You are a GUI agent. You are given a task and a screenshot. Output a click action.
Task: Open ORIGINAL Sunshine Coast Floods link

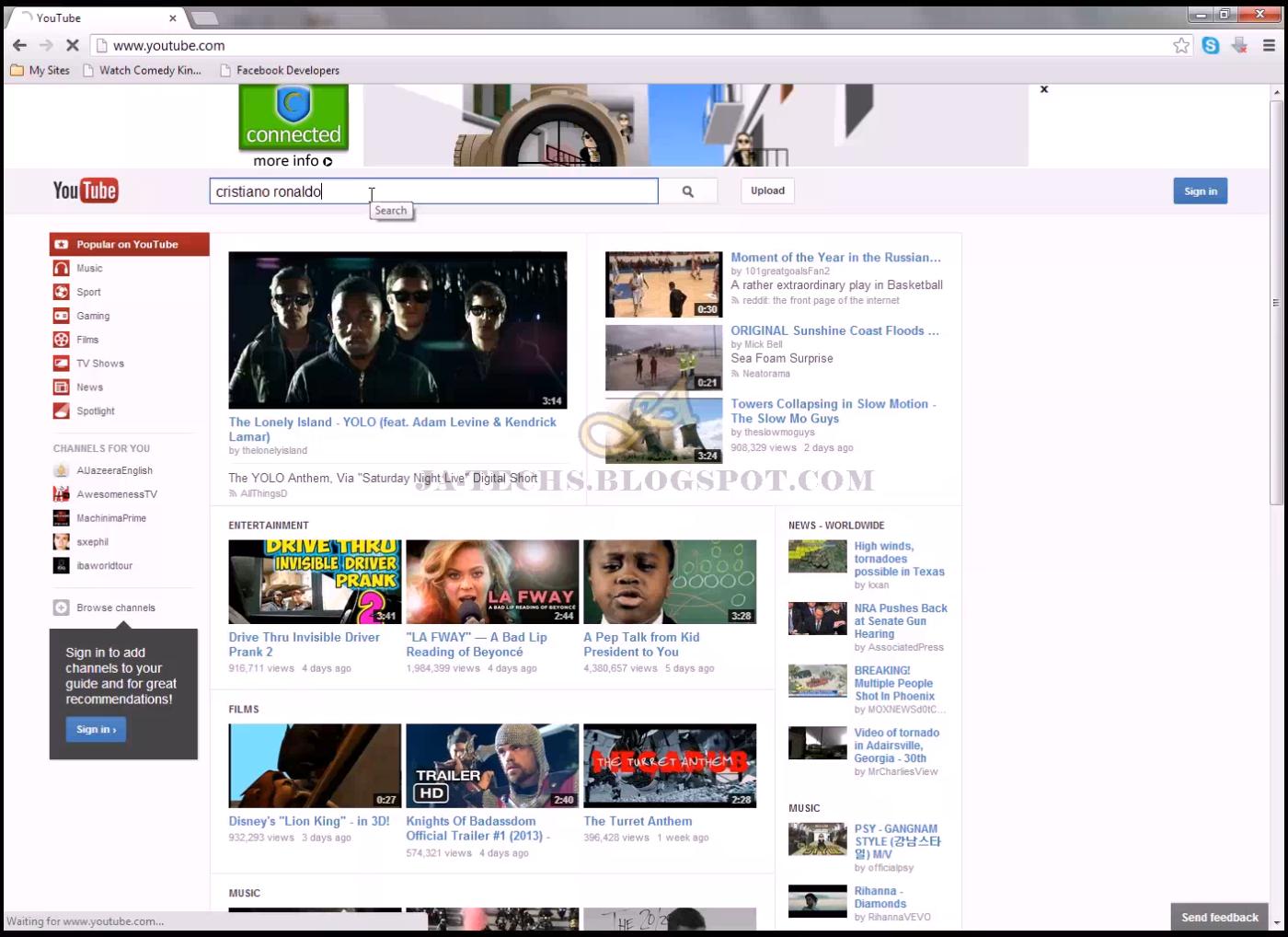click(834, 330)
